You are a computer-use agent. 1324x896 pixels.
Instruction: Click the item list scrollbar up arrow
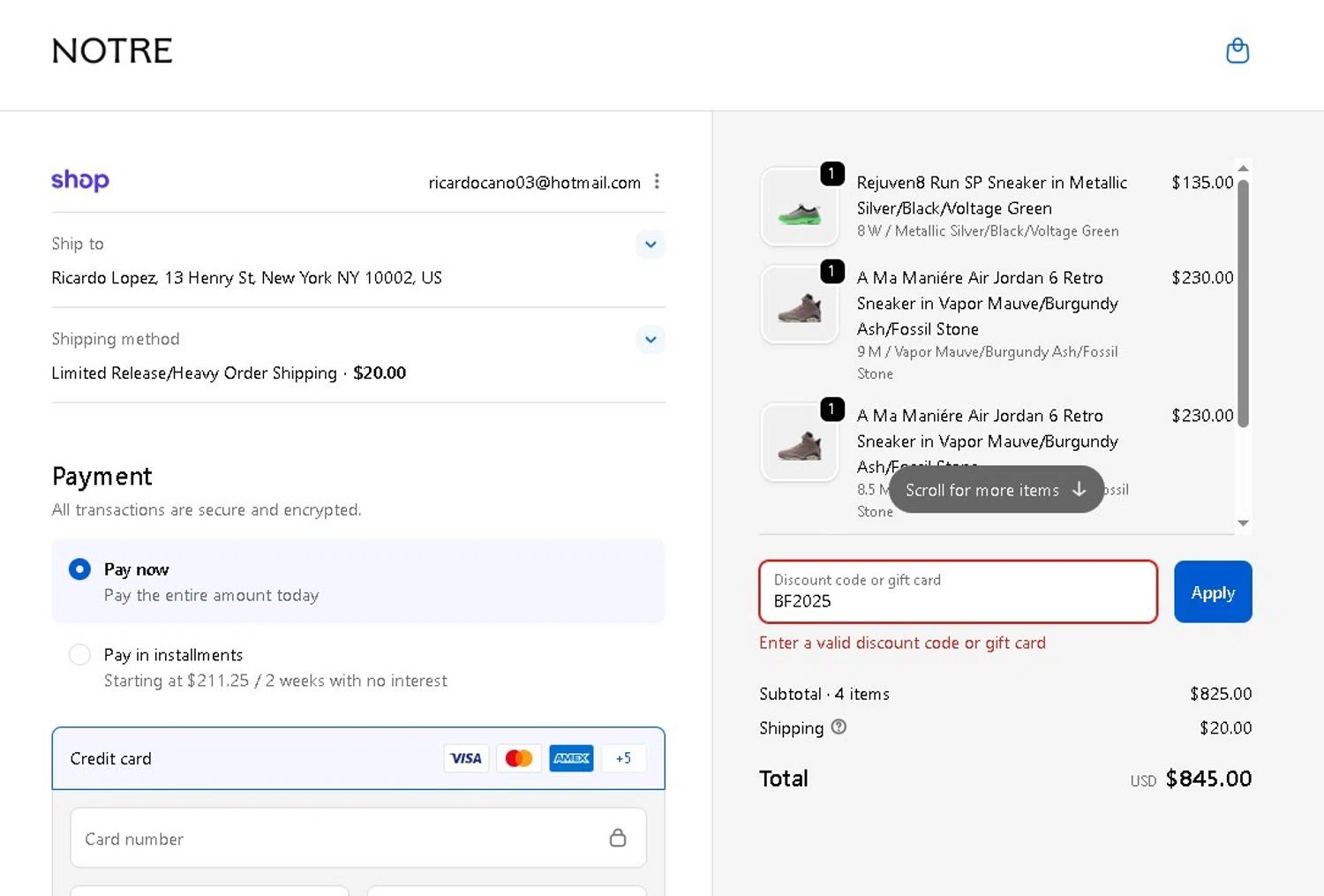pos(1243,168)
